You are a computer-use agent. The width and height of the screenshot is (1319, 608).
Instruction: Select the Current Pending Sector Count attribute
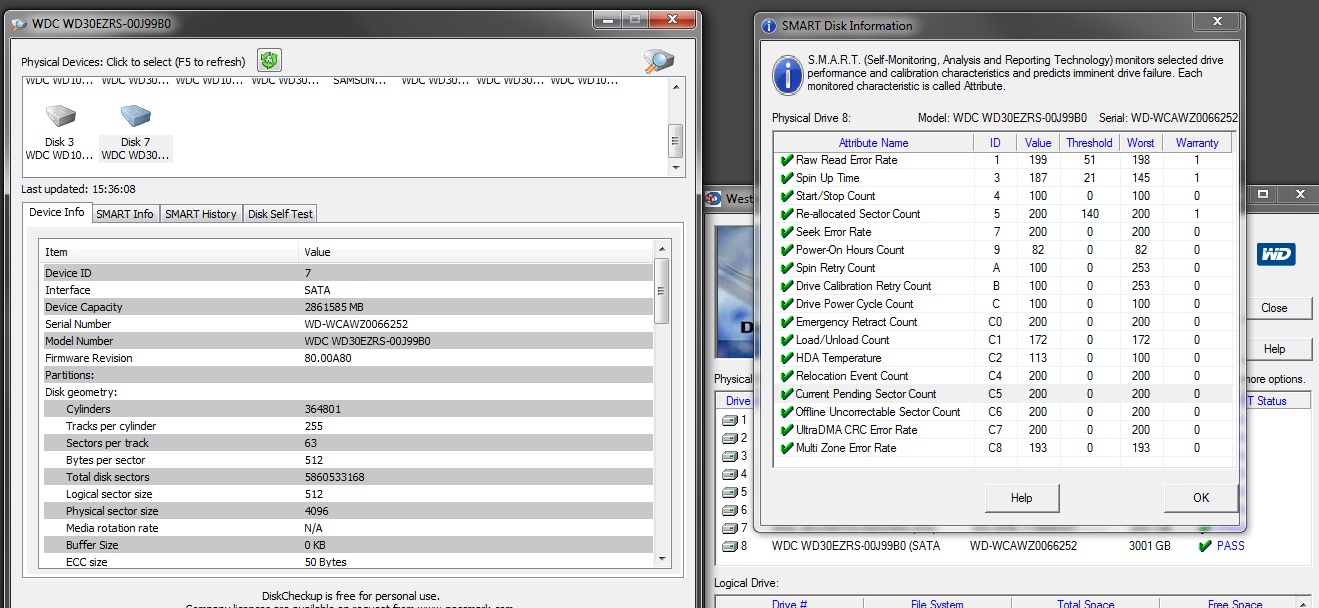[866, 394]
